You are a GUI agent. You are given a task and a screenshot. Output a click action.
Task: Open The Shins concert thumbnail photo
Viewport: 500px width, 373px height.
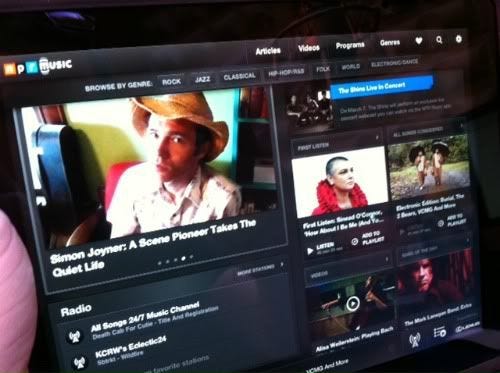(310, 106)
